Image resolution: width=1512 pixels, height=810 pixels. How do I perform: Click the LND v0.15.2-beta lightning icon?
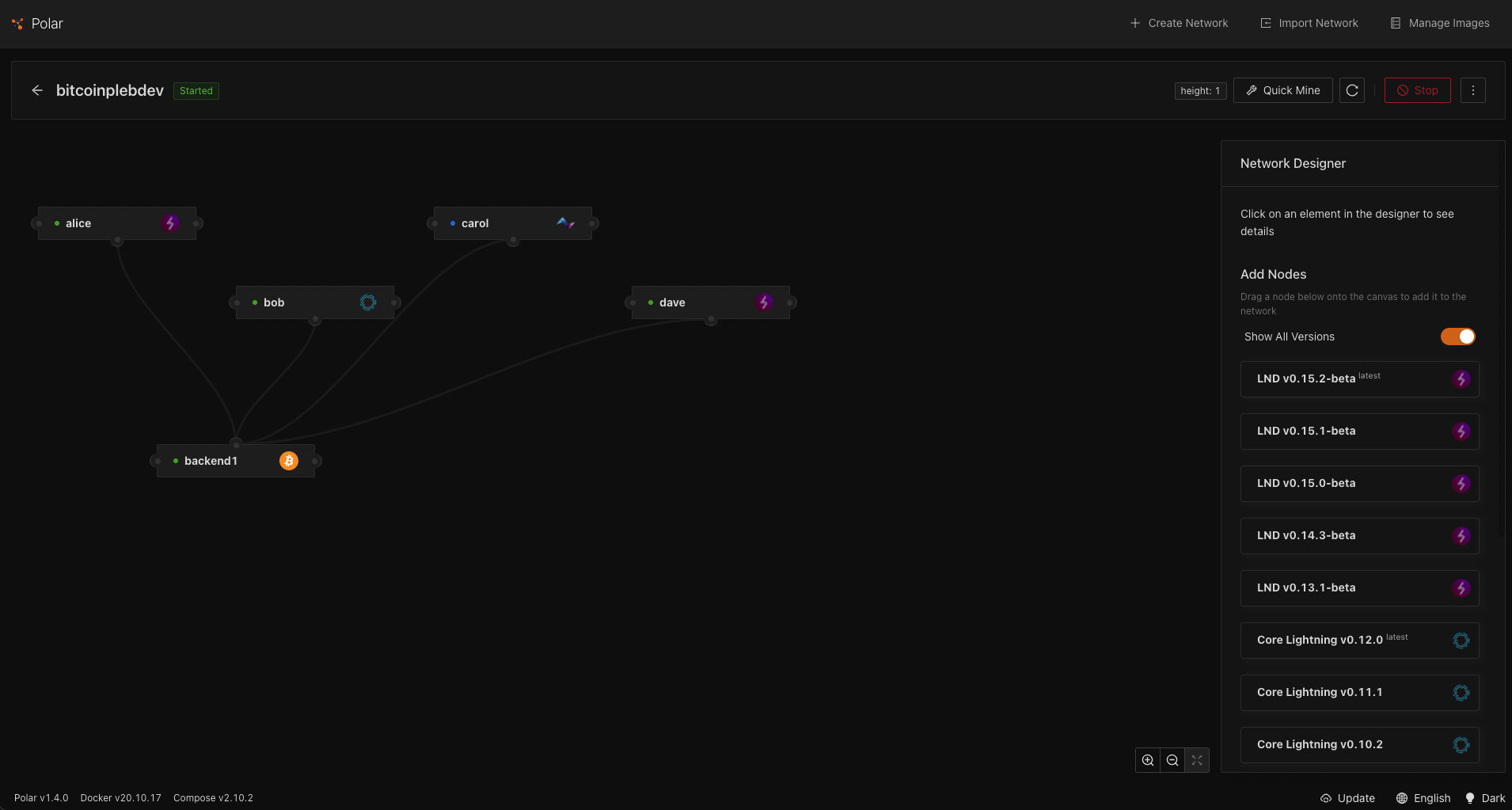pyautogui.click(x=1461, y=379)
